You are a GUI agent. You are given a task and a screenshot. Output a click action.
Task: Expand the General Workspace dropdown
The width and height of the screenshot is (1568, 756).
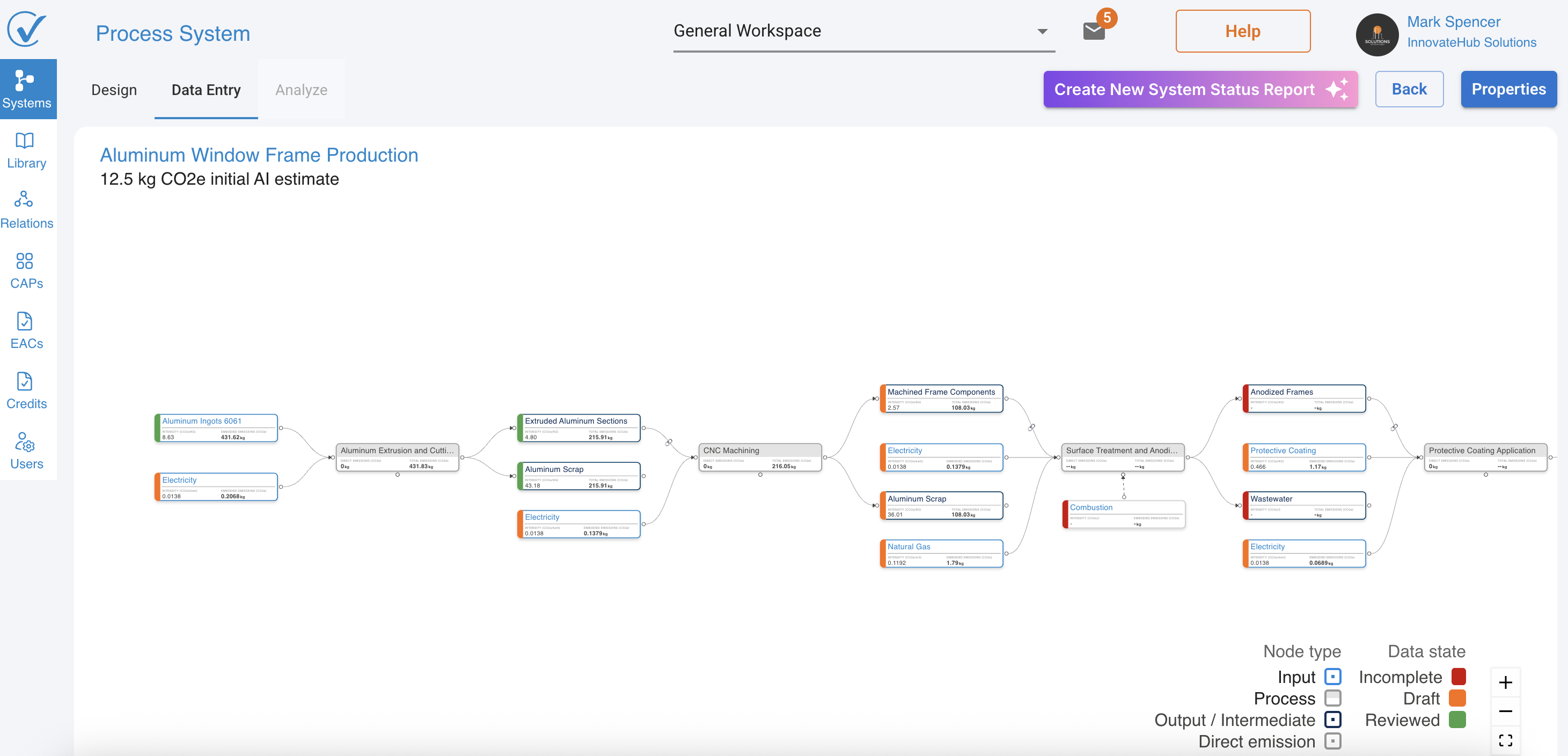click(x=1042, y=31)
